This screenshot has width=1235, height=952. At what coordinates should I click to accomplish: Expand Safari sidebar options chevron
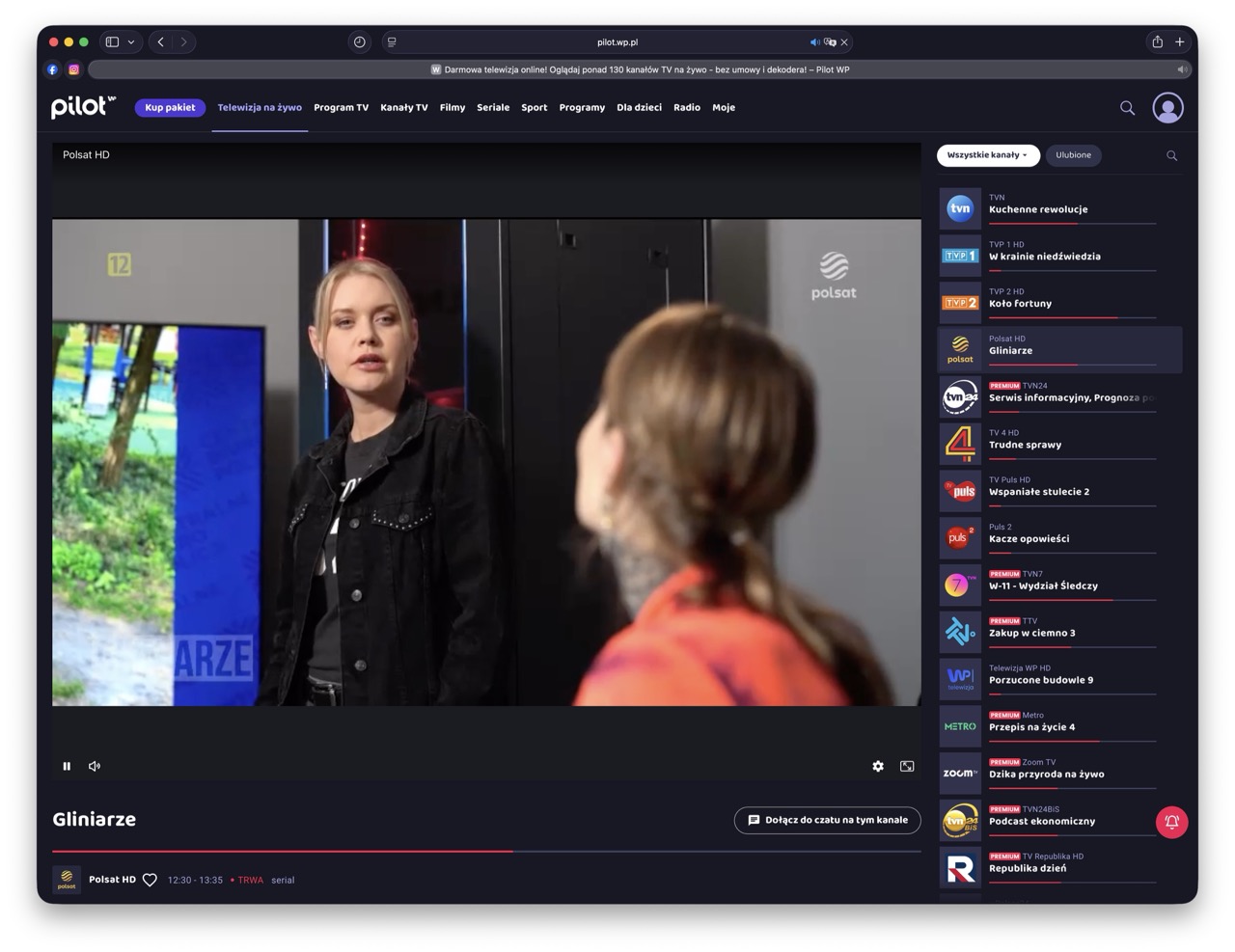pos(131,42)
